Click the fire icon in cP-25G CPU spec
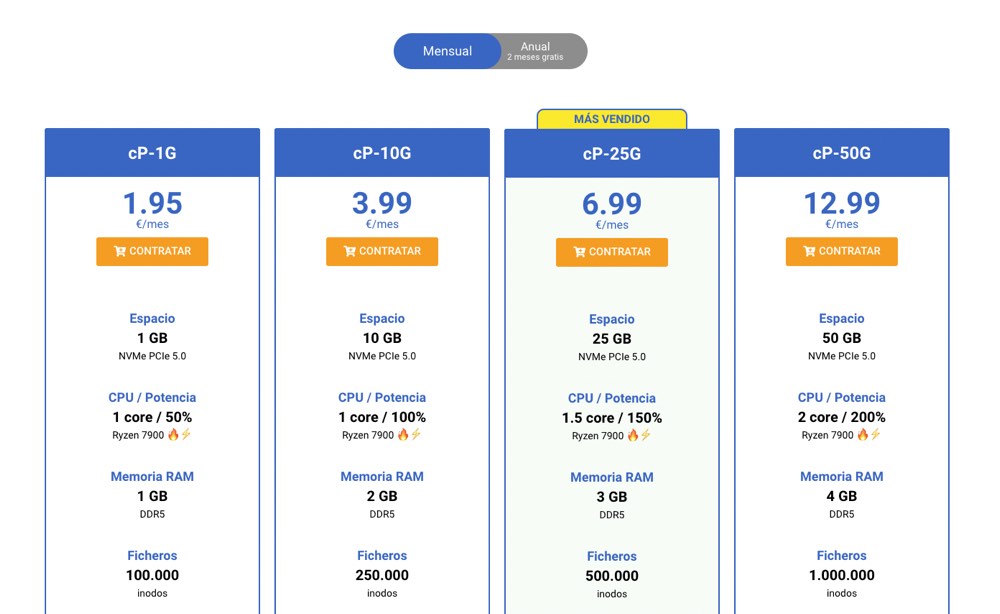 coord(633,435)
